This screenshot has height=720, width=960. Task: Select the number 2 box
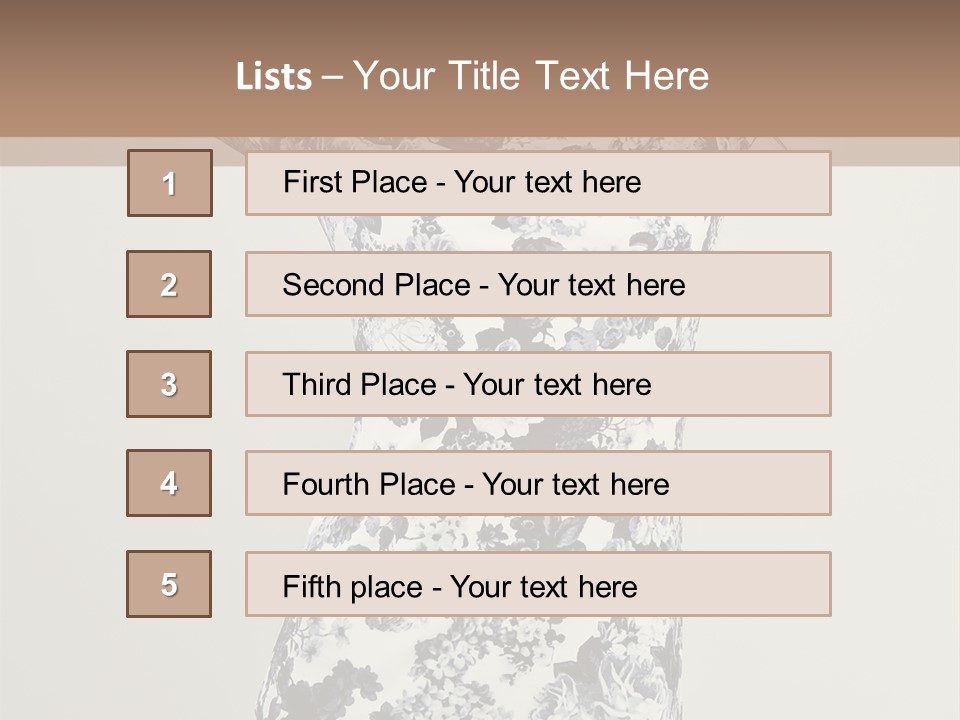(169, 284)
